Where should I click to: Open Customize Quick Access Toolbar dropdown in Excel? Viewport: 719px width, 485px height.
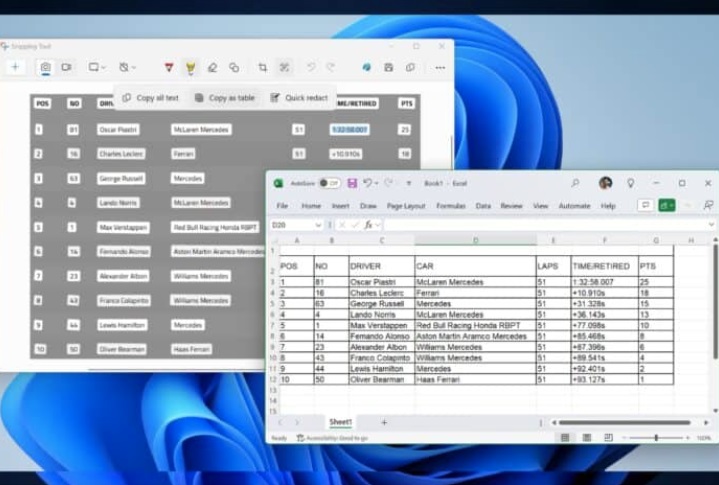point(409,184)
